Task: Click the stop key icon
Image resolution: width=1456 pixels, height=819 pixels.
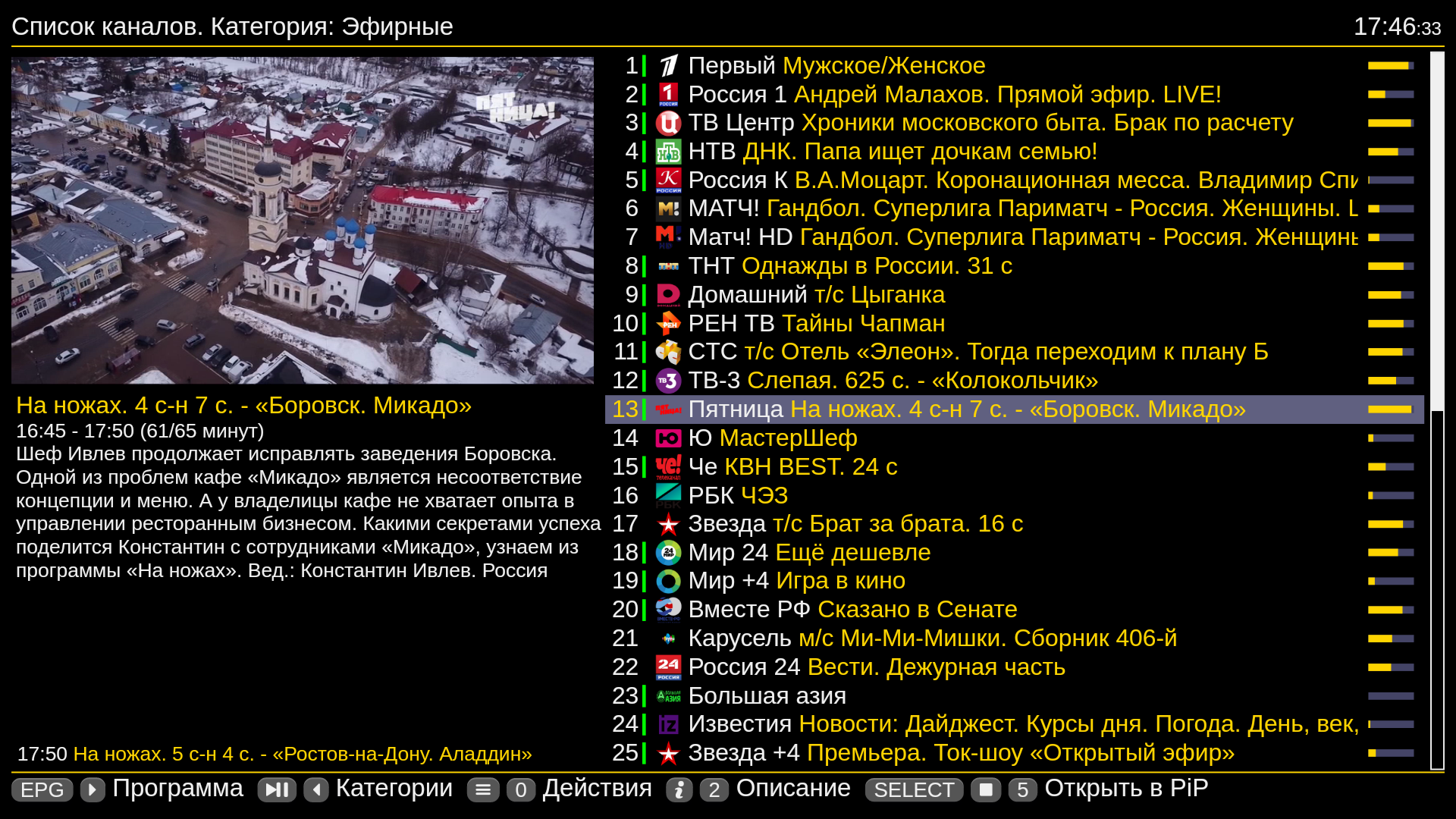Action: tap(986, 789)
